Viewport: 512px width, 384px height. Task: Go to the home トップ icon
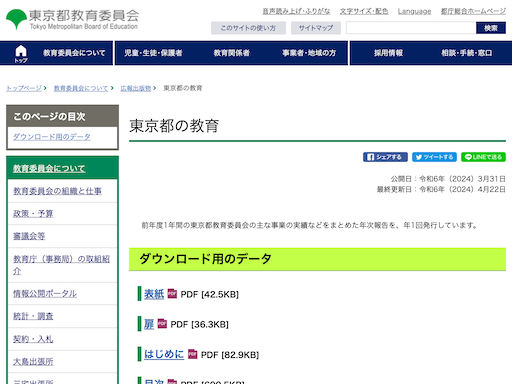(21, 53)
